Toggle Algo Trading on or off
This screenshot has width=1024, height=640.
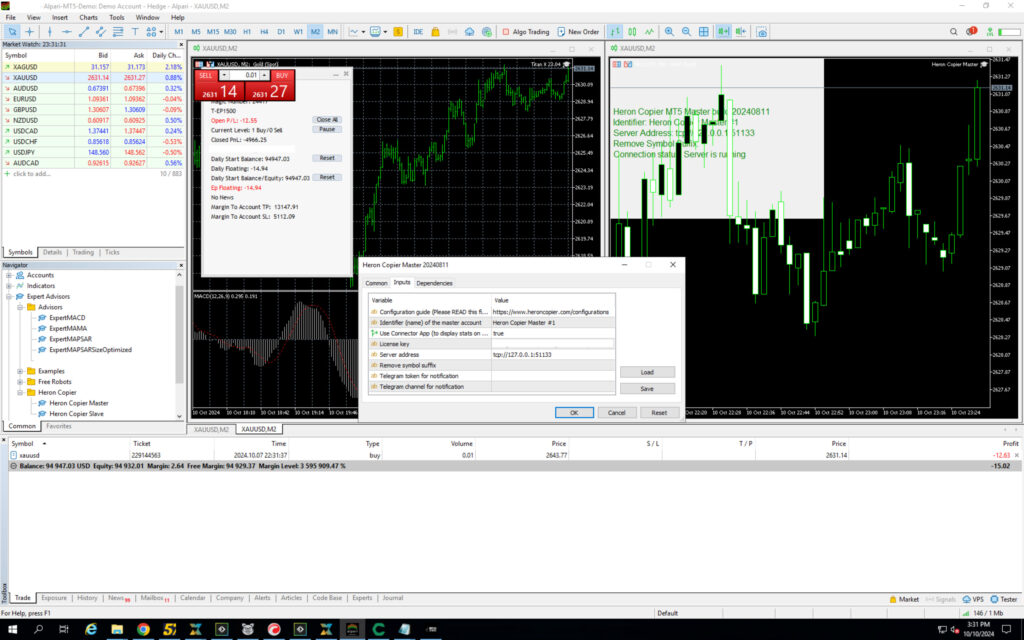click(x=526, y=31)
